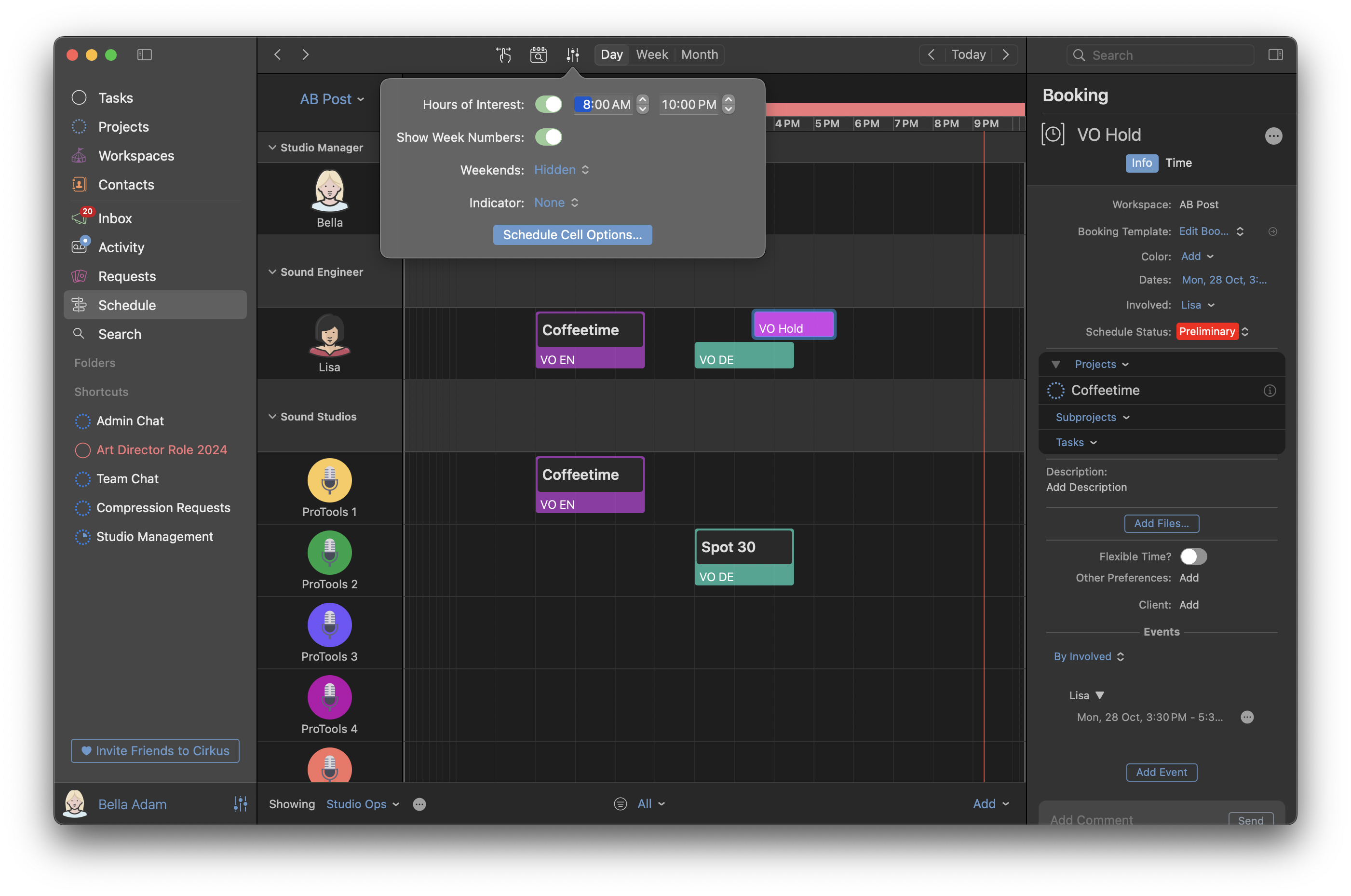Click the filter icon next to All

pyautogui.click(x=621, y=804)
